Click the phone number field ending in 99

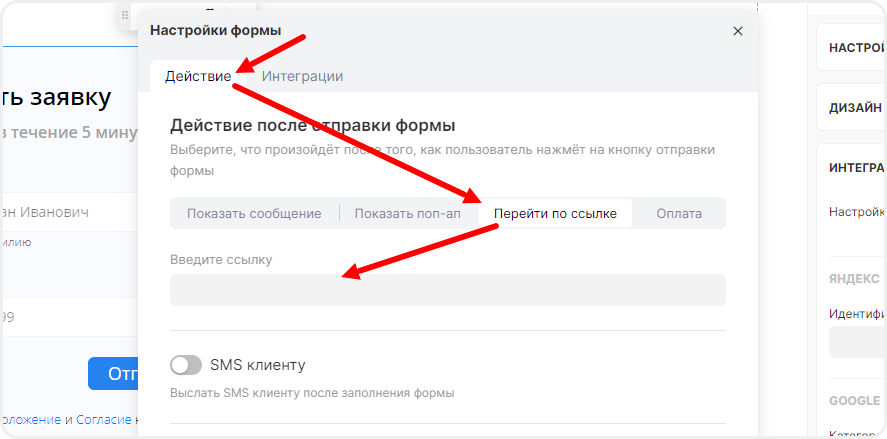[x=60, y=319]
